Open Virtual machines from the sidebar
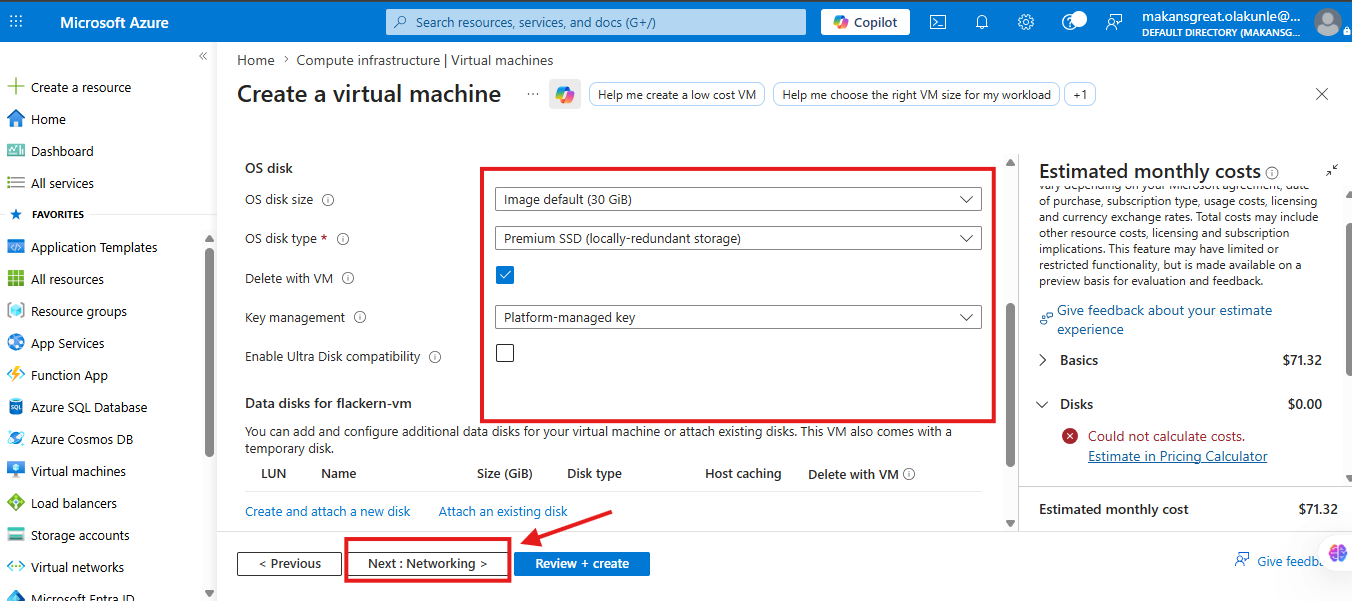The height and width of the screenshot is (601, 1352). coord(78,471)
